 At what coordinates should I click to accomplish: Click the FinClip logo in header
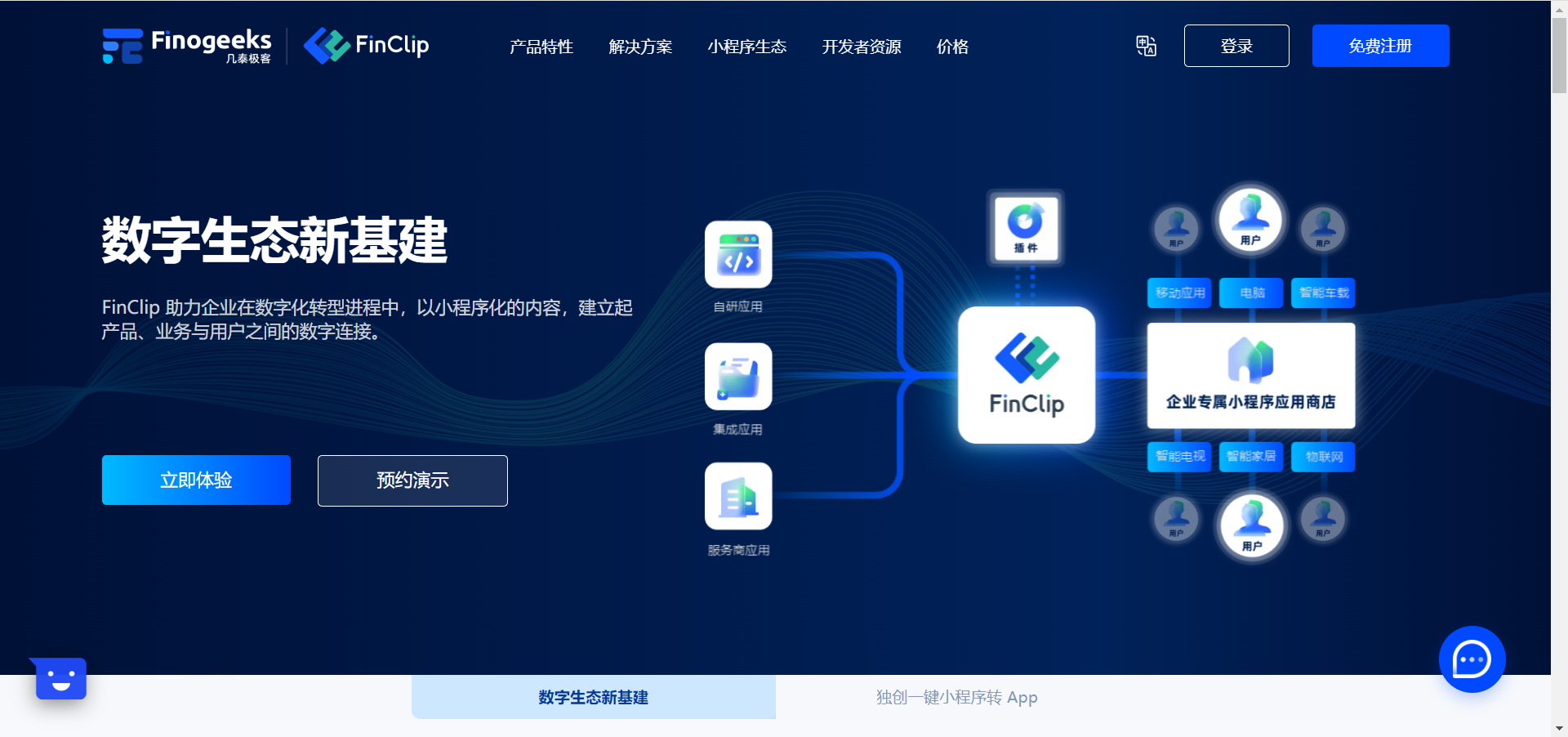point(367,45)
